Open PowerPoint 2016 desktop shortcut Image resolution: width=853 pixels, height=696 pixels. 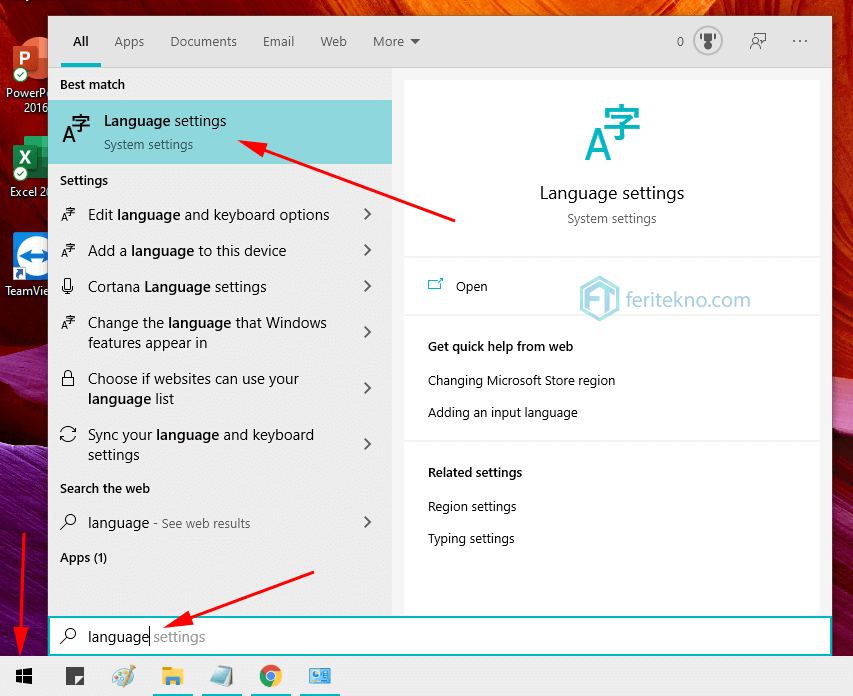27,75
